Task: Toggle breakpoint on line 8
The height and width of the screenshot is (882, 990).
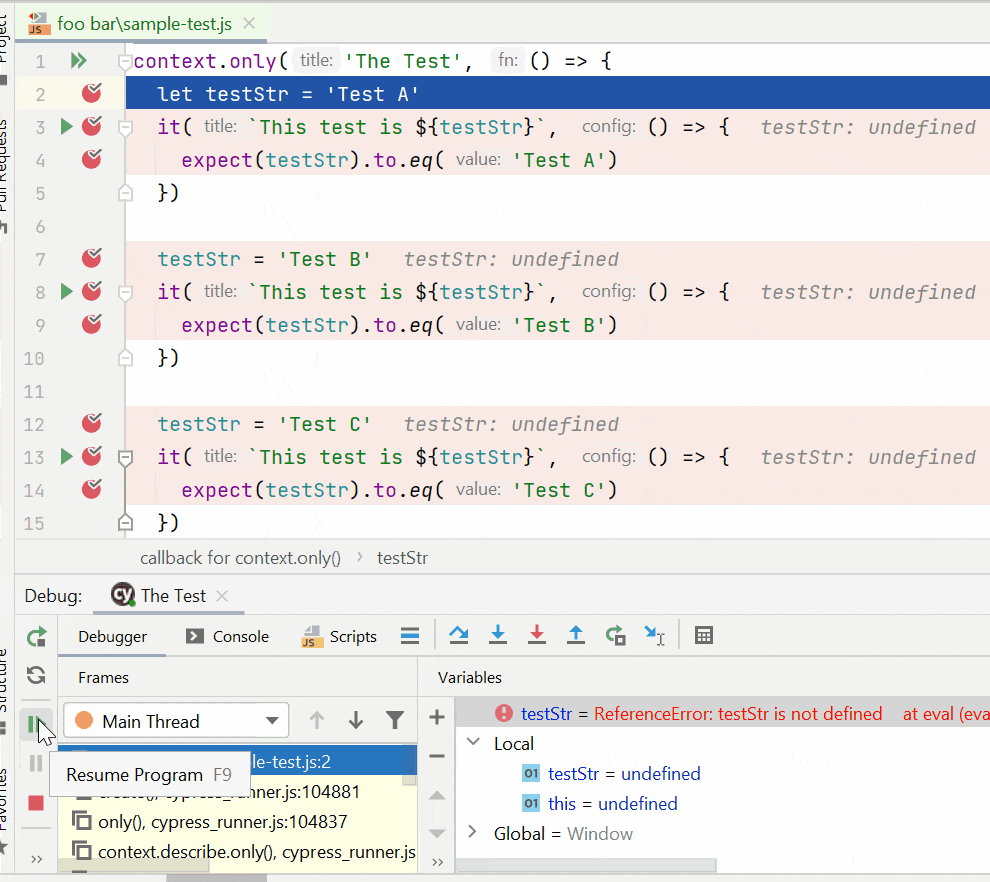Action: pyautogui.click(x=92, y=291)
